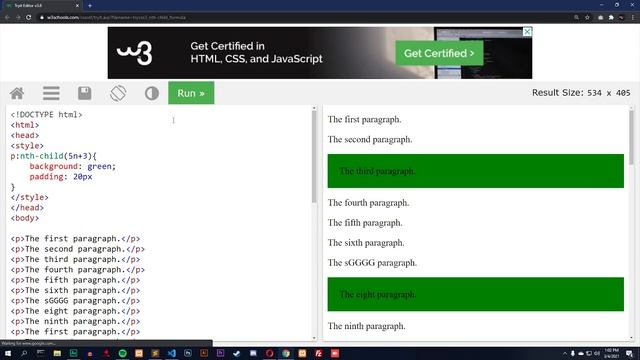The height and width of the screenshot is (360, 640).
Task: Click the green 'The eight paragraph.' result block
Action: [x=476, y=294]
